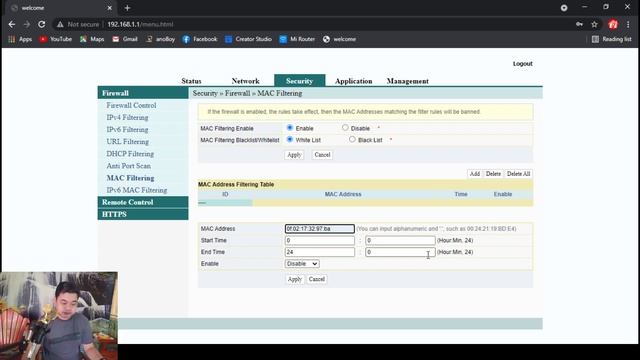
Task: Click the Time column header
Action: [x=461, y=194]
